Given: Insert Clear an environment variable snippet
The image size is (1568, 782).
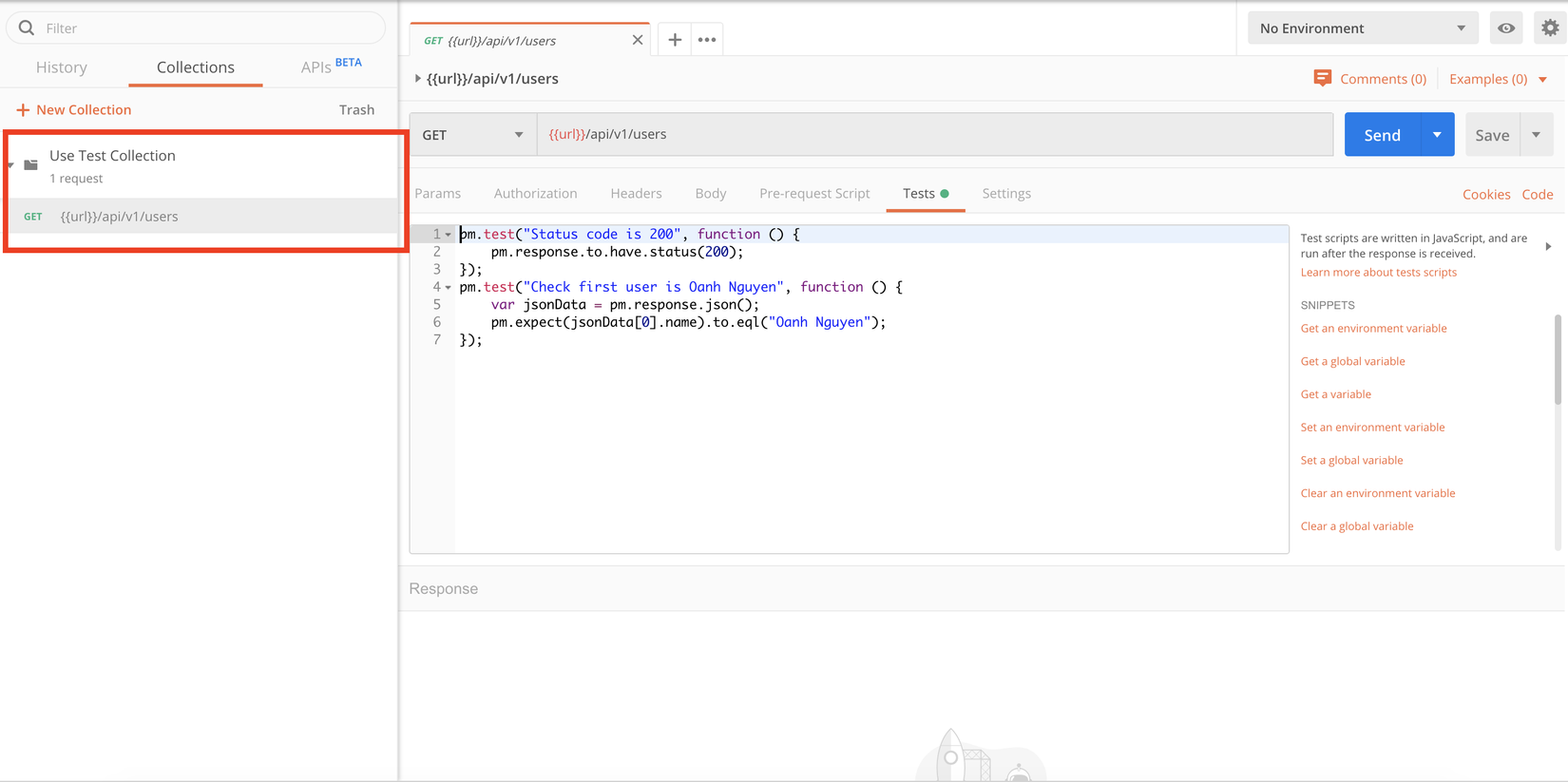Looking at the screenshot, I should pos(1378,493).
